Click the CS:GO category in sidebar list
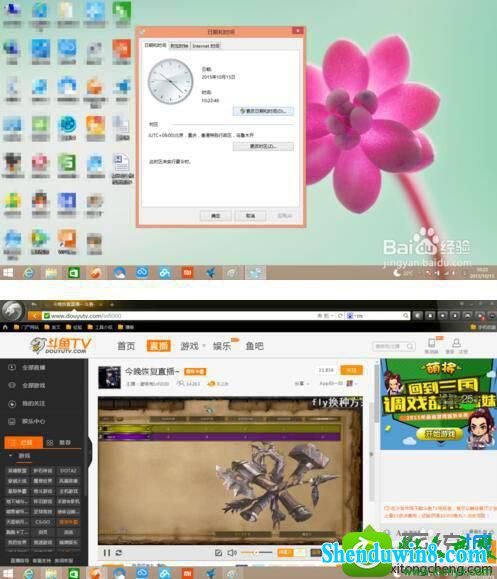Image resolution: width=497 pixels, height=579 pixels. tap(43, 522)
